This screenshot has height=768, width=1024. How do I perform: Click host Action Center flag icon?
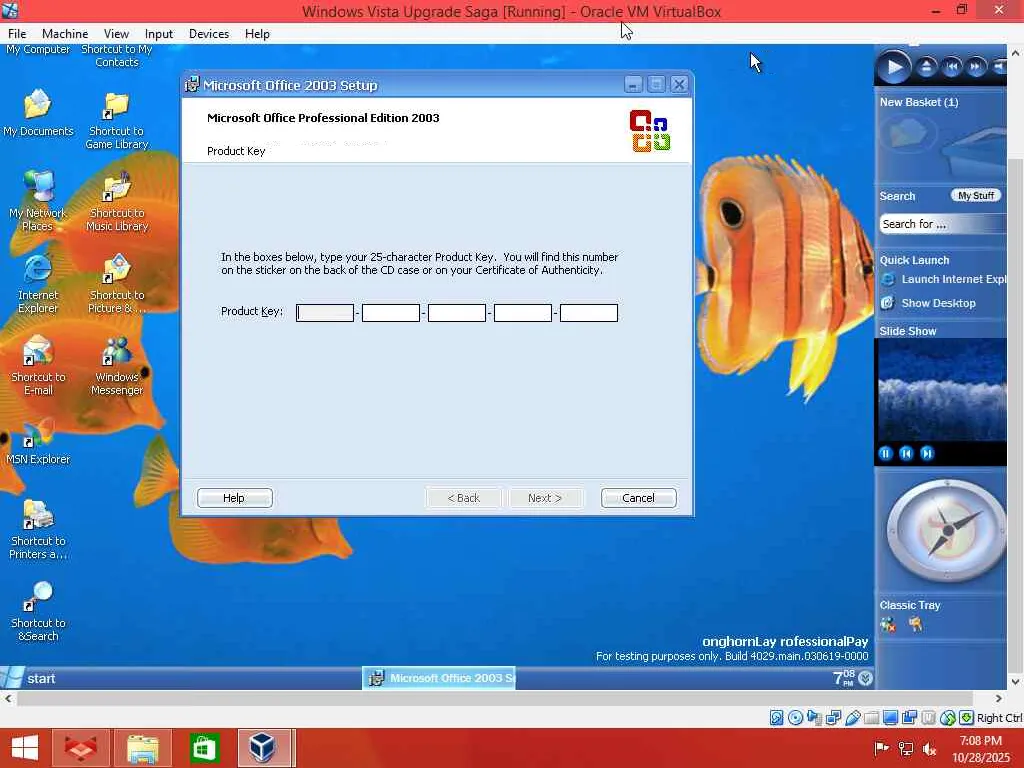(x=882, y=749)
